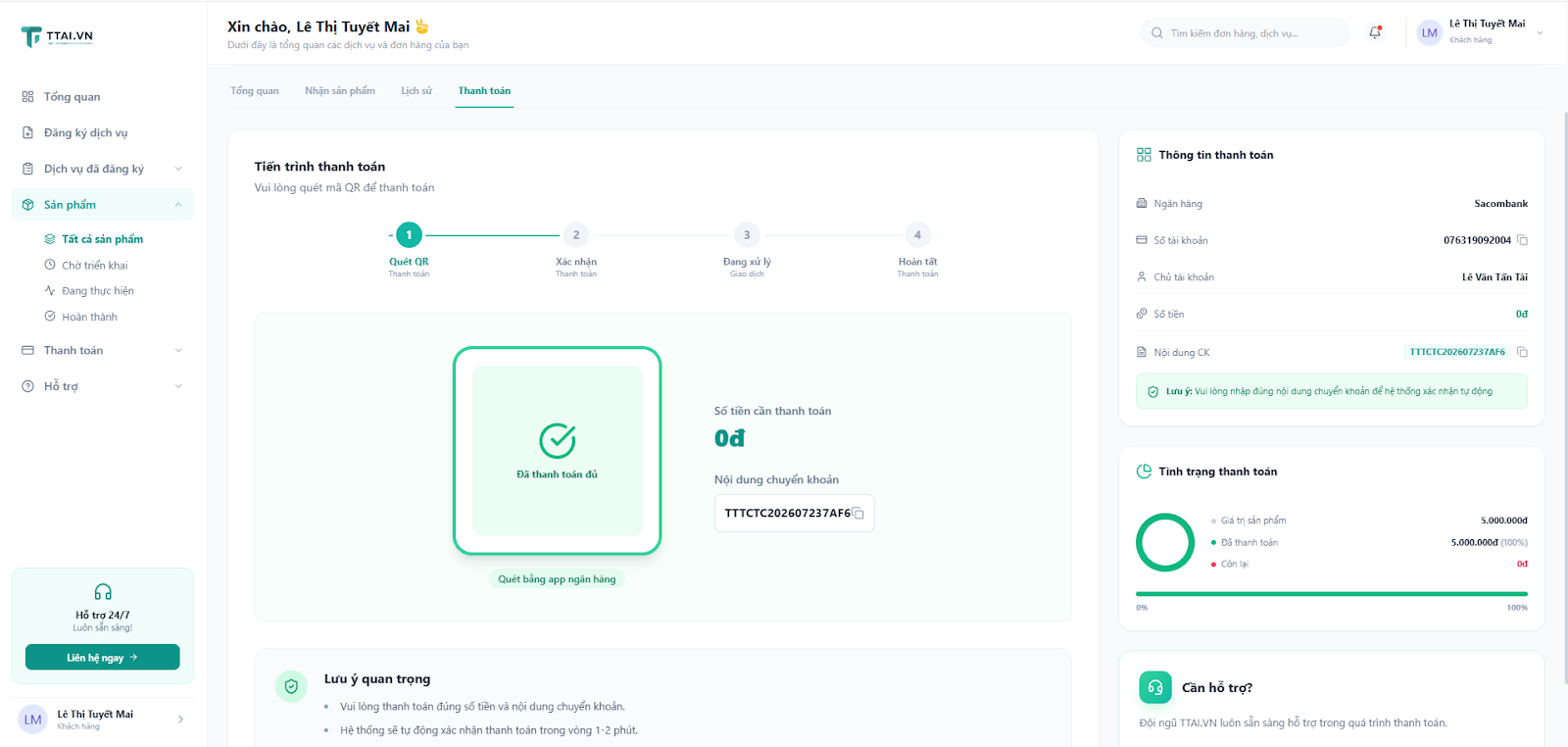Copy the account number 076319092004
The image size is (1568, 747).
[x=1522, y=240]
